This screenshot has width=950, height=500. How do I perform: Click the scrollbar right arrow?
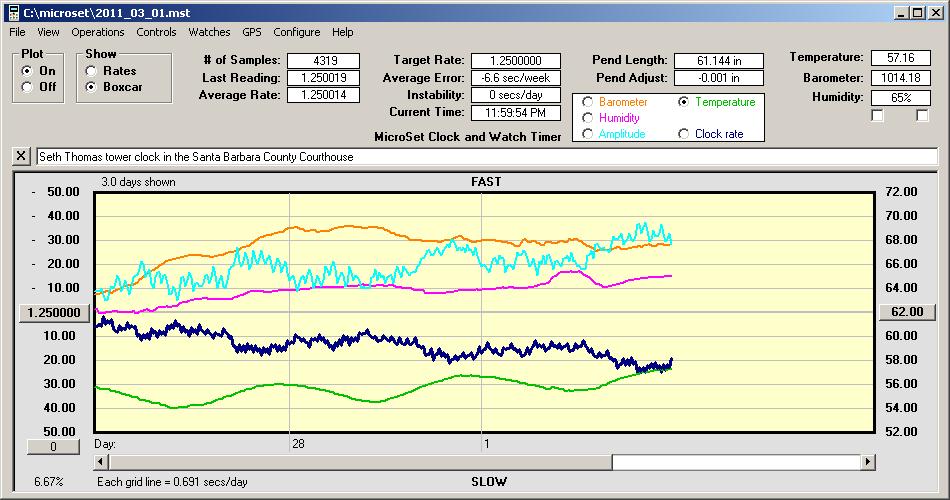click(x=868, y=462)
